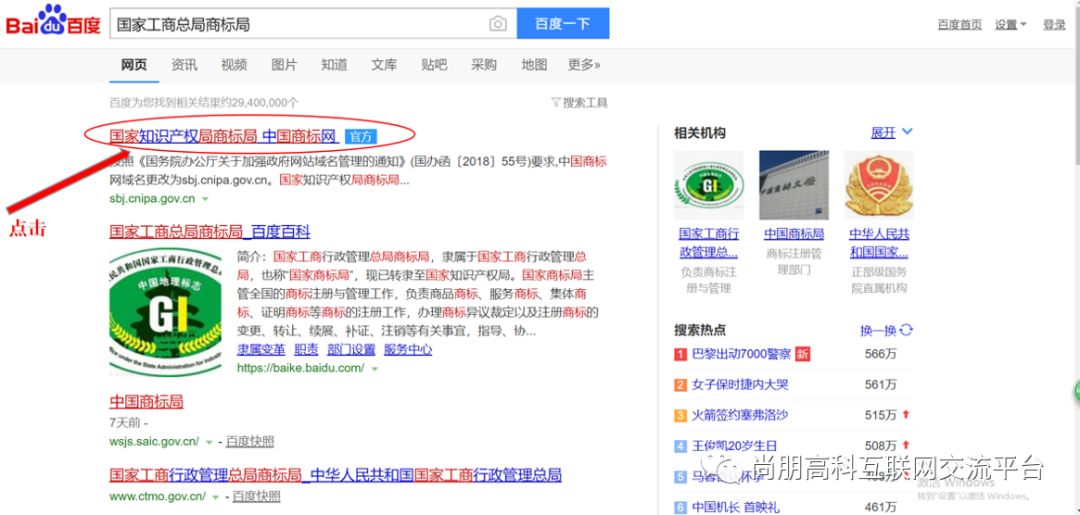Switch to the 贴吧 tab
Image resolution: width=1080 pixels, height=515 pixels.
coord(434,65)
